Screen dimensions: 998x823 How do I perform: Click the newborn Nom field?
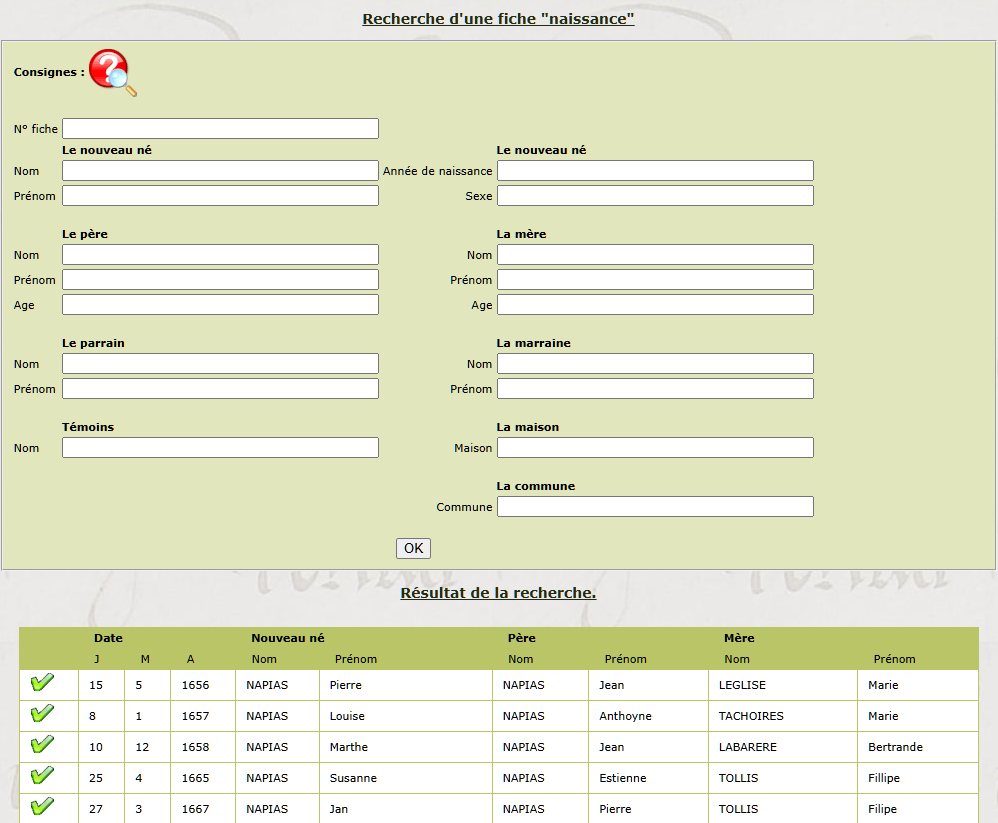click(220, 171)
